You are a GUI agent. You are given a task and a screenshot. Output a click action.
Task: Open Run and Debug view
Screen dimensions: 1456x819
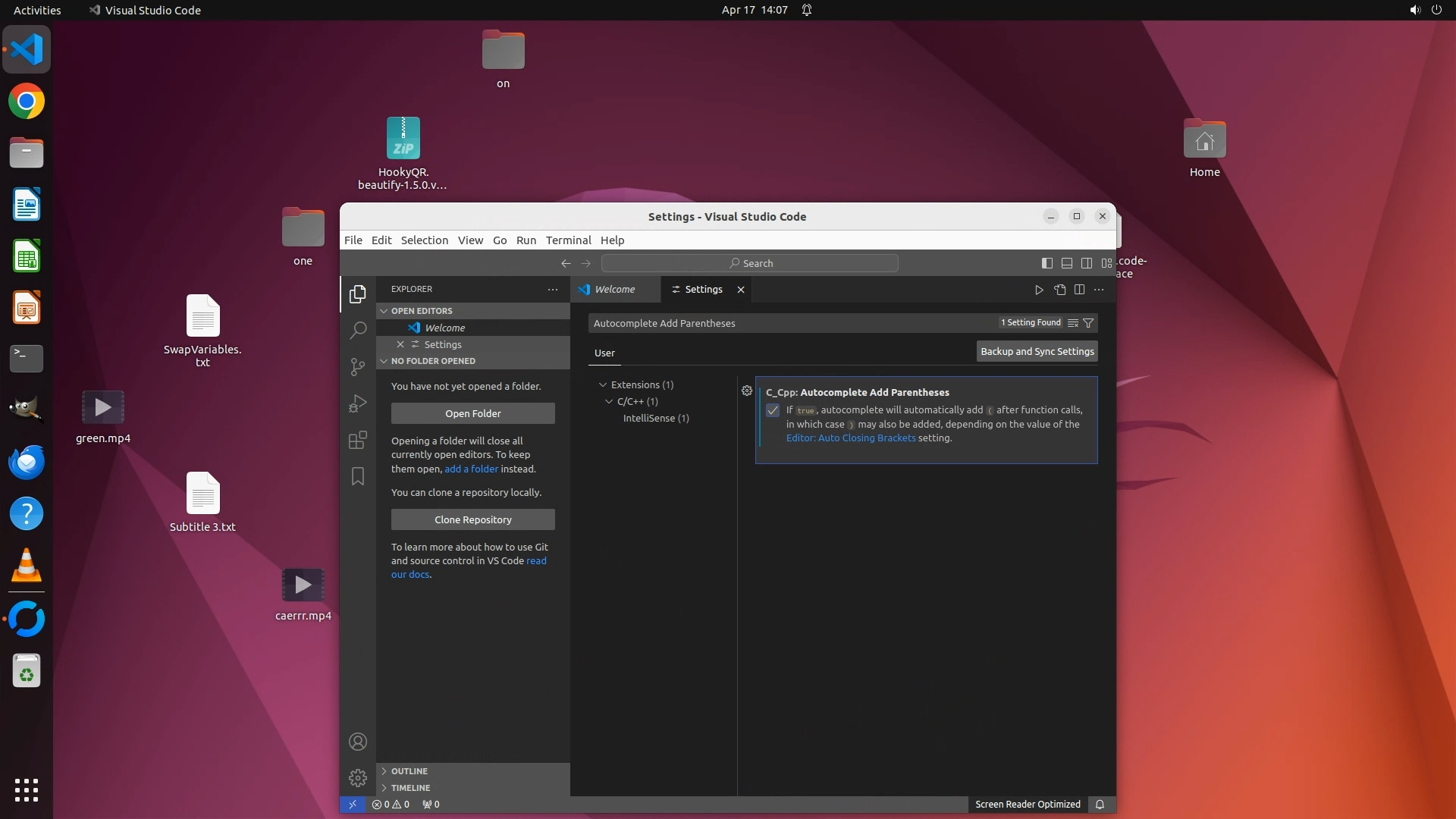pos(358,403)
